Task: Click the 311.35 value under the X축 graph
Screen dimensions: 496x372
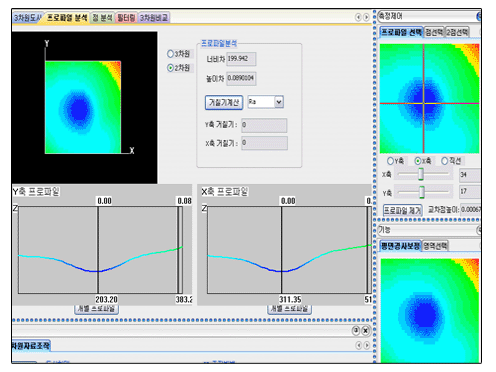Action: 290,299
